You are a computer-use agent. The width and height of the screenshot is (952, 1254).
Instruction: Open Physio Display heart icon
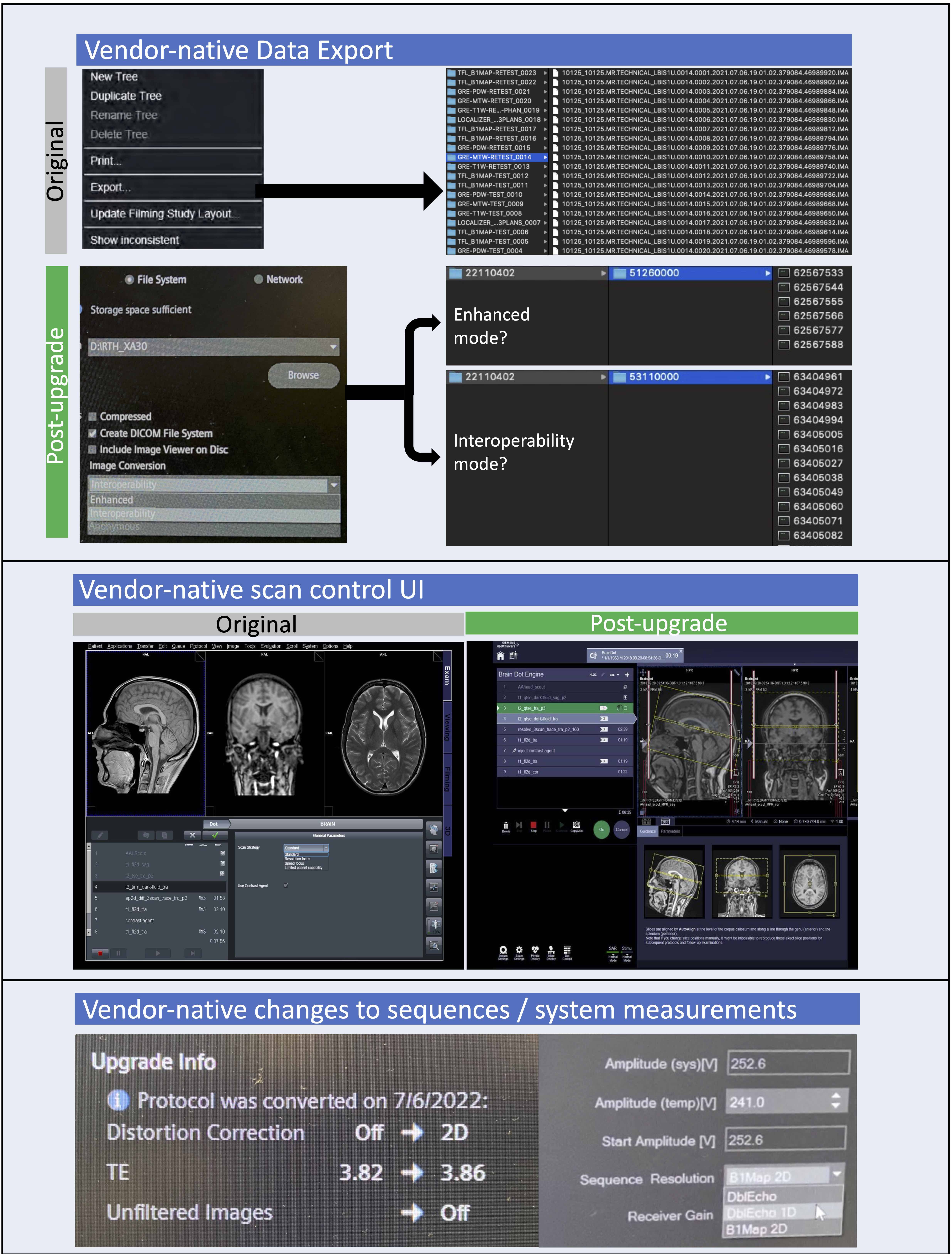[x=535, y=950]
